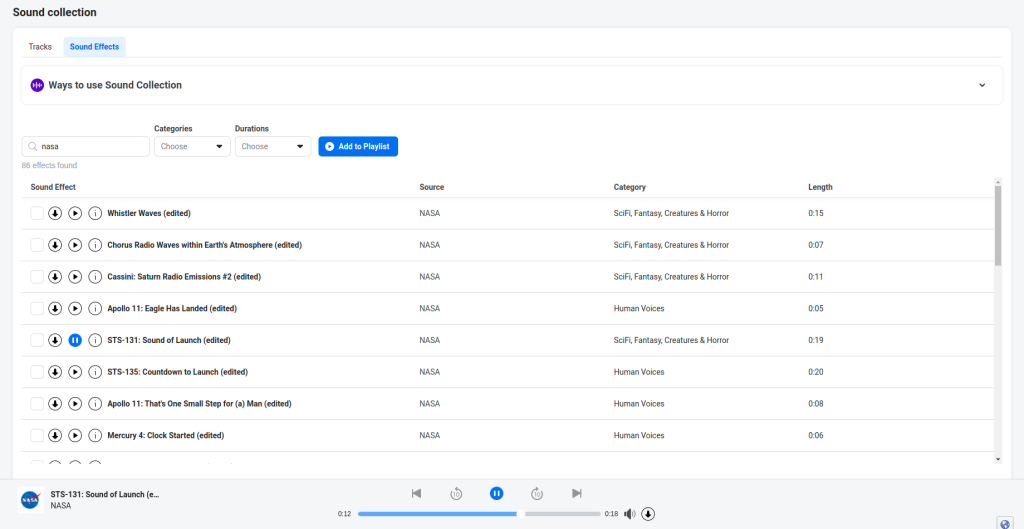Click the 0:19 length for STS-131

816,340
